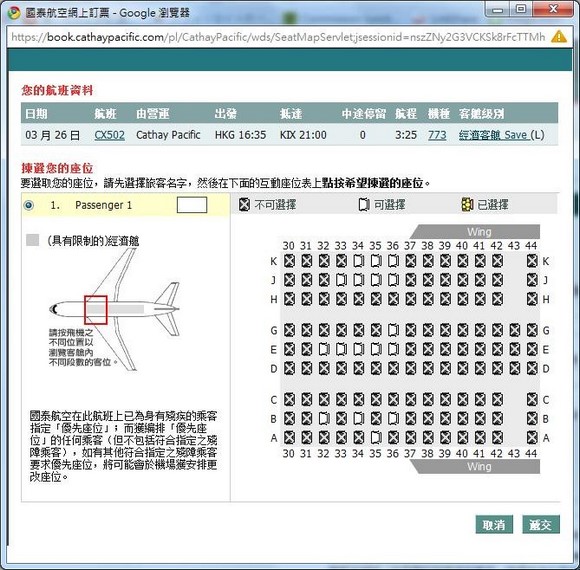Viewport: 580px width, 570px height.
Task: Click the '03 月 26 日' date cell
Action: [x=53, y=135]
